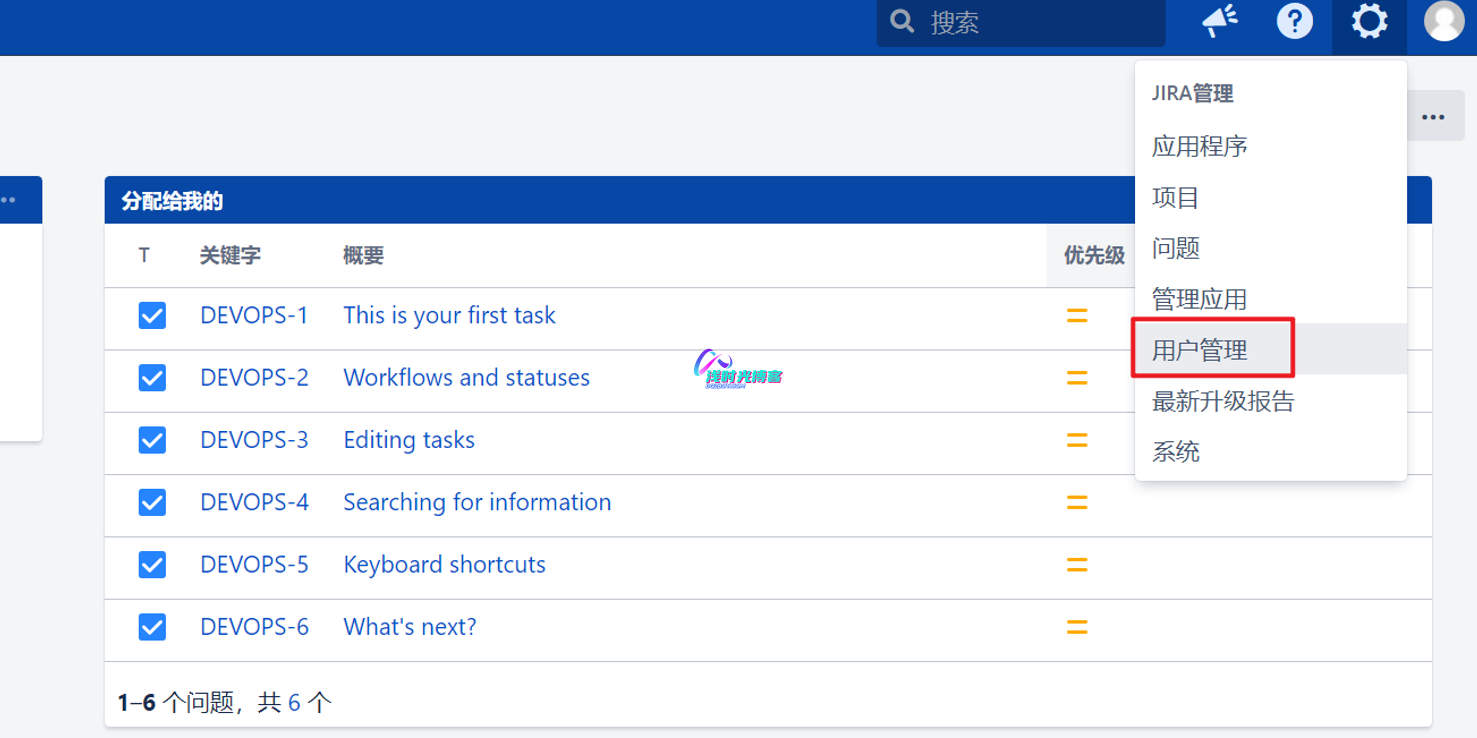Choose 应用程序 in JIRA管理 menu

pyautogui.click(x=1199, y=147)
